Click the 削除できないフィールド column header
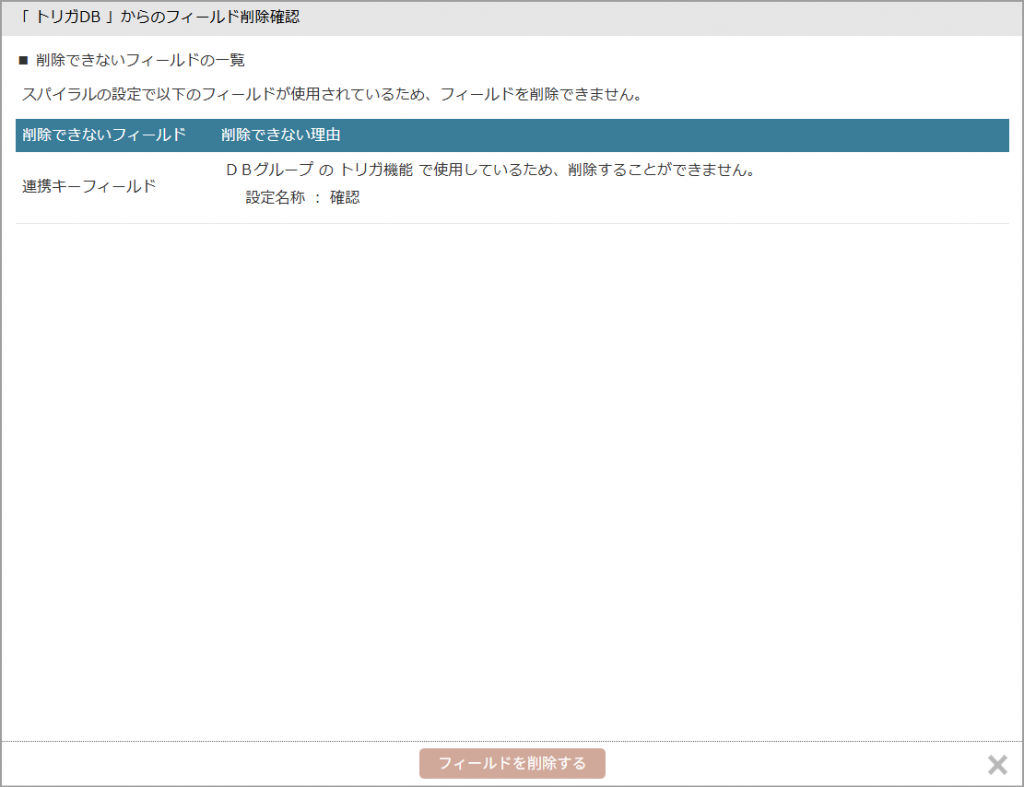 104,135
